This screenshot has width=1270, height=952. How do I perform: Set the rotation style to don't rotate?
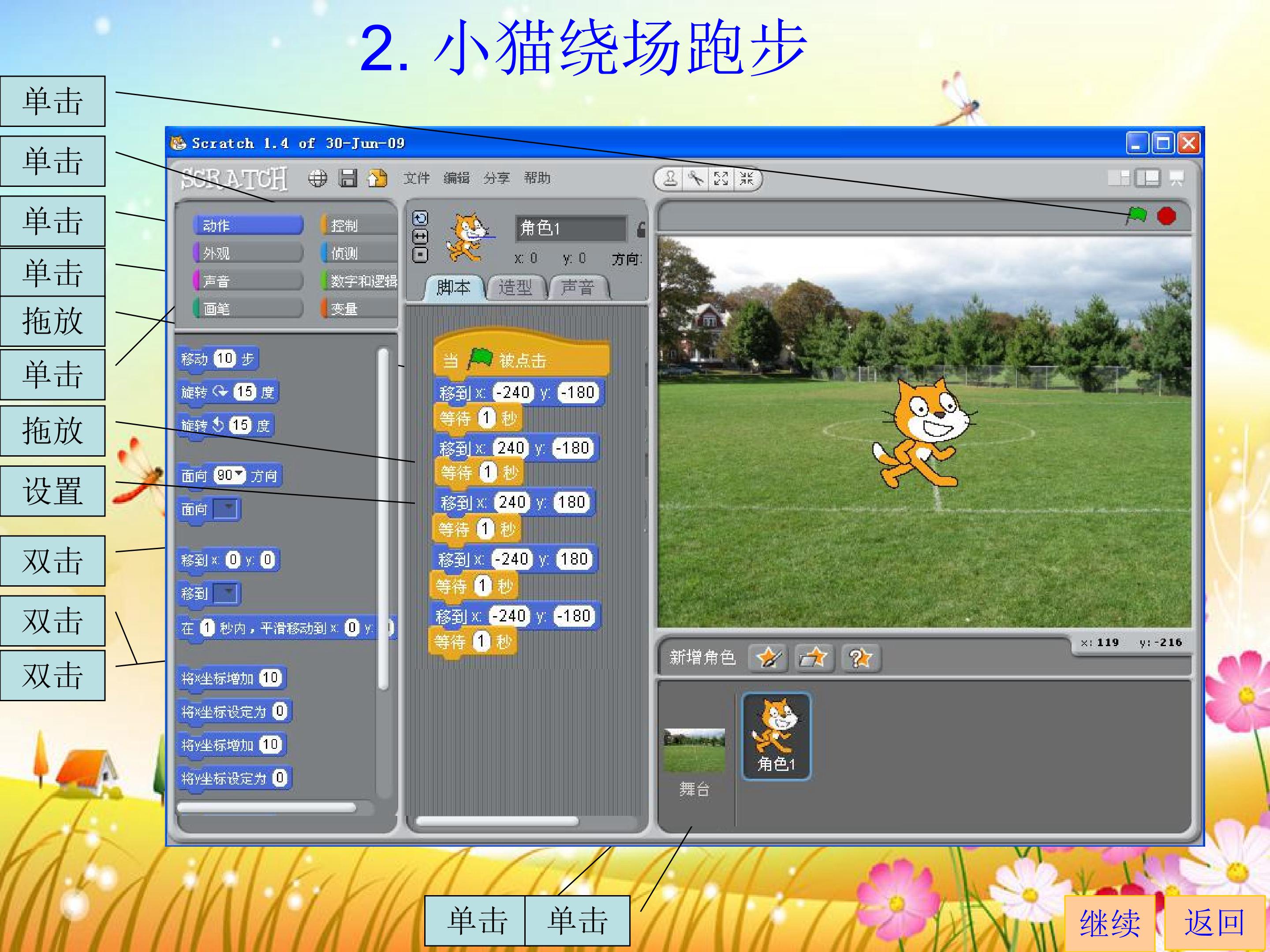pyautogui.click(x=420, y=255)
